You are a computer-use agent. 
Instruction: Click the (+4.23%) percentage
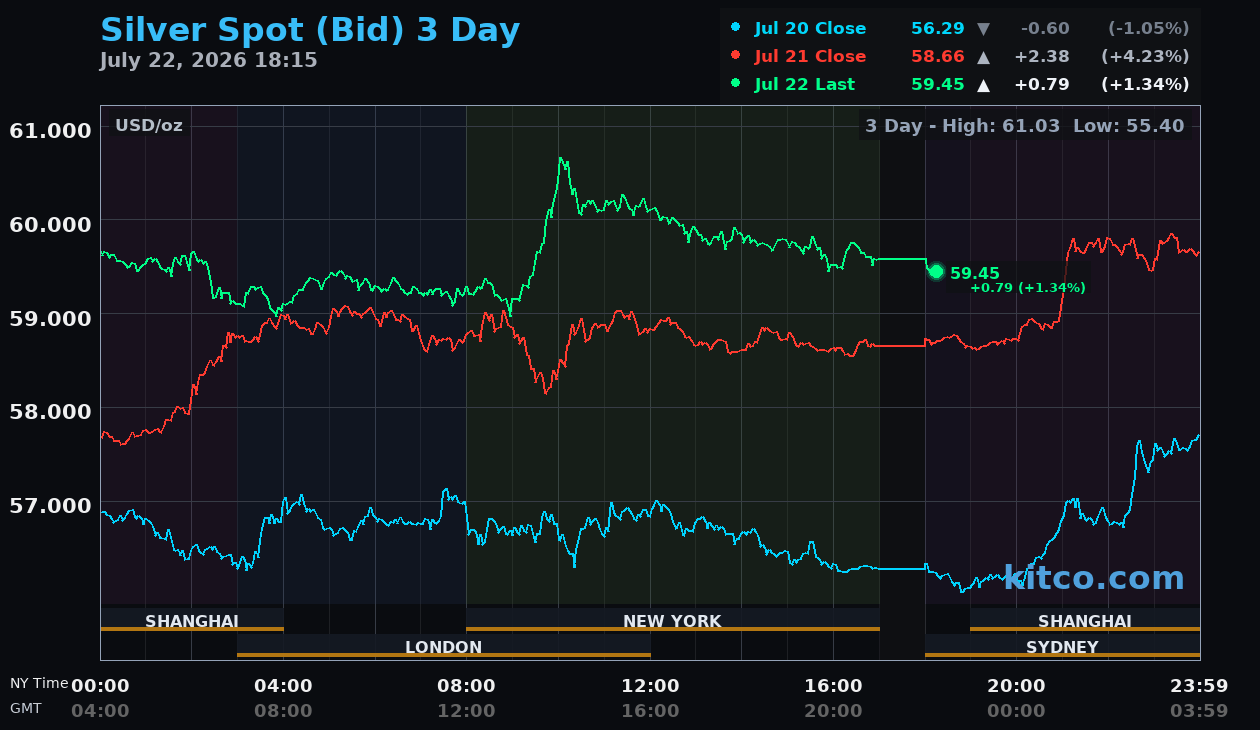point(1145,57)
